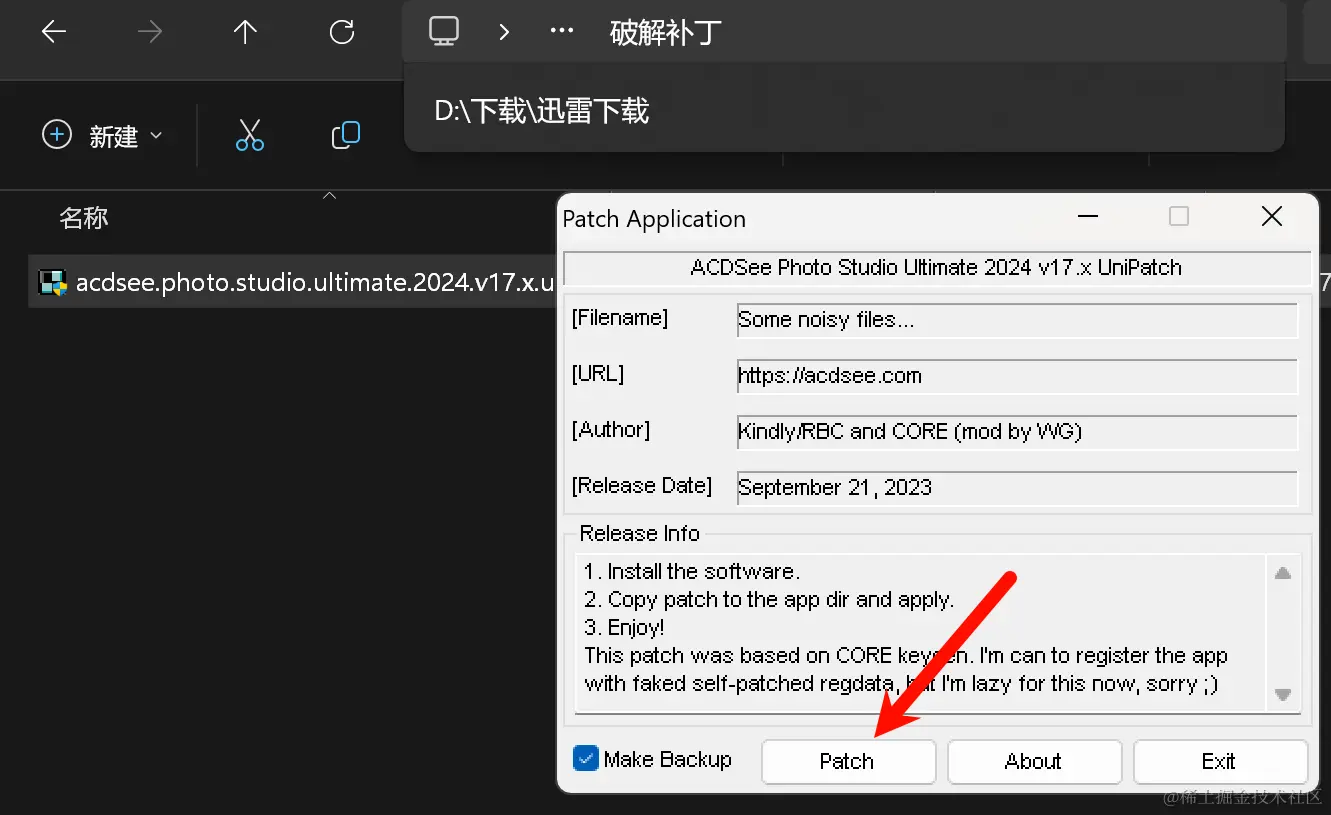Click the Release Info scroll down arrow
The width and height of the screenshot is (1331, 815).
(x=1283, y=694)
